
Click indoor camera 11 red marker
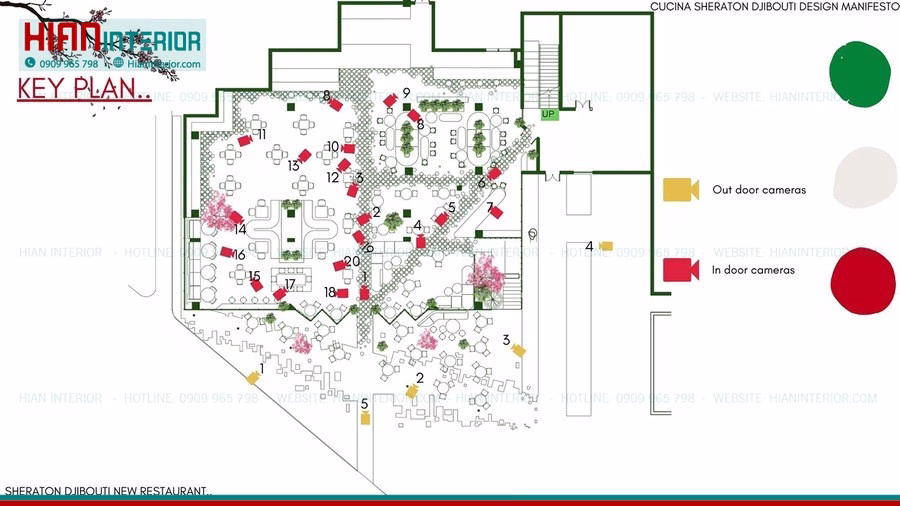pyautogui.click(x=245, y=141)
